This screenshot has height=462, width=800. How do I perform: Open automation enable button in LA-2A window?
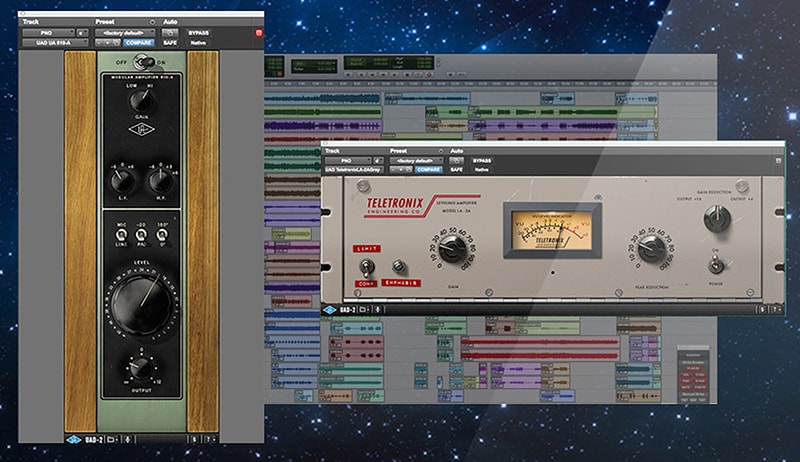tap(456, 160)
